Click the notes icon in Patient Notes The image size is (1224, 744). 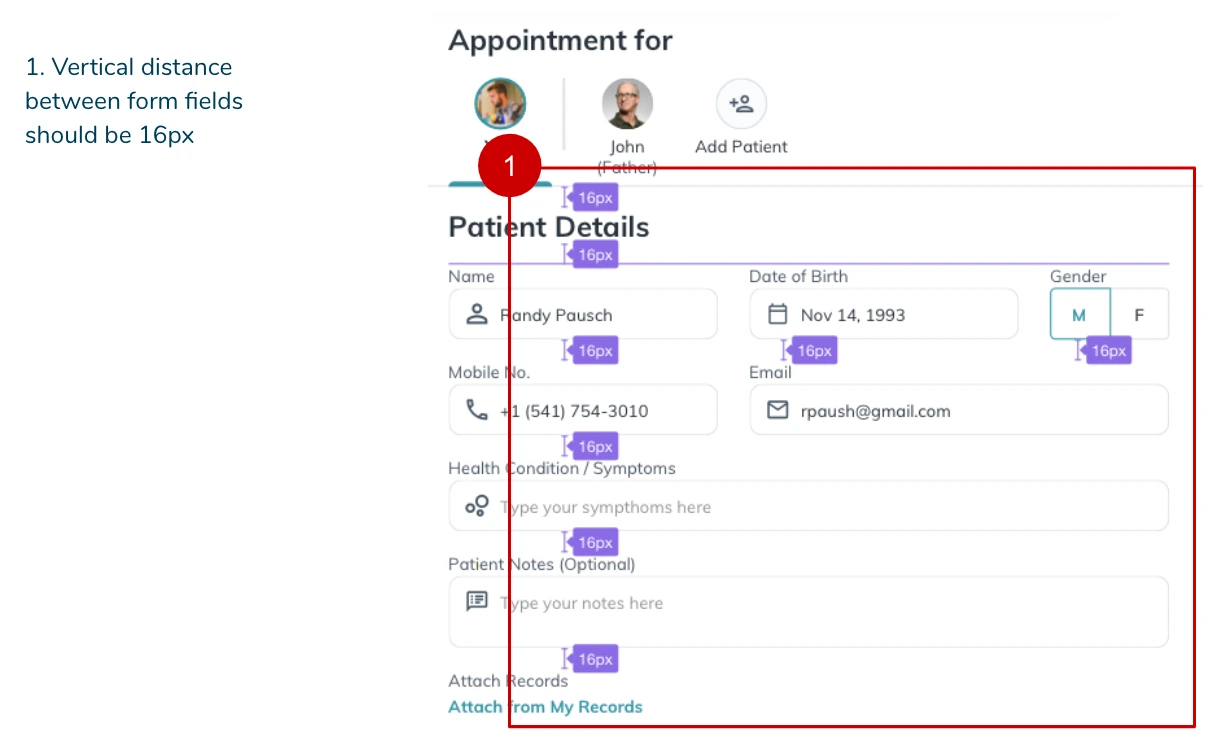click(477, 601)
